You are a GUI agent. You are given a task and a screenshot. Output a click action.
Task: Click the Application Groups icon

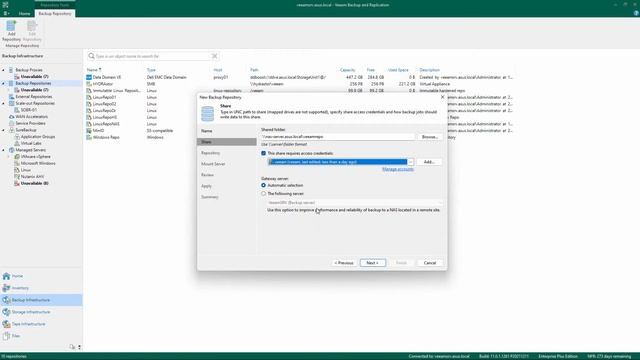(x=17, y=137)
